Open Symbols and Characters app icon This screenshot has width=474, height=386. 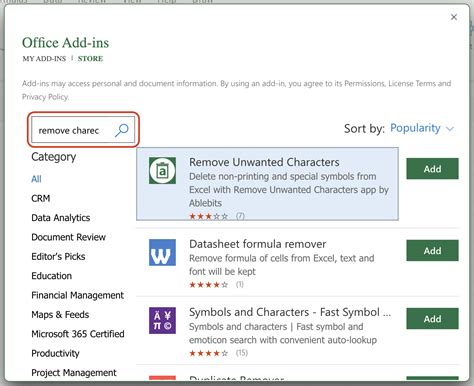coord(162,320)
